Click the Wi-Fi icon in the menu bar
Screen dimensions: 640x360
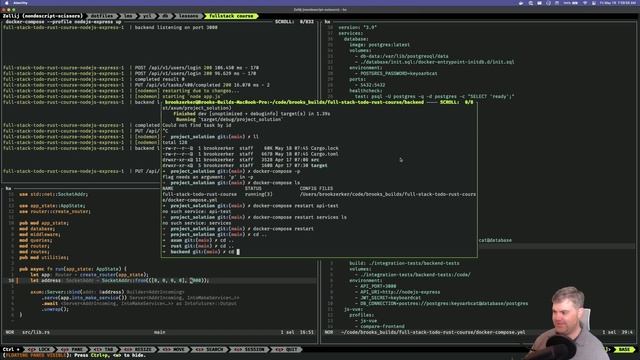pyautogui.click(x=584, y=3)
